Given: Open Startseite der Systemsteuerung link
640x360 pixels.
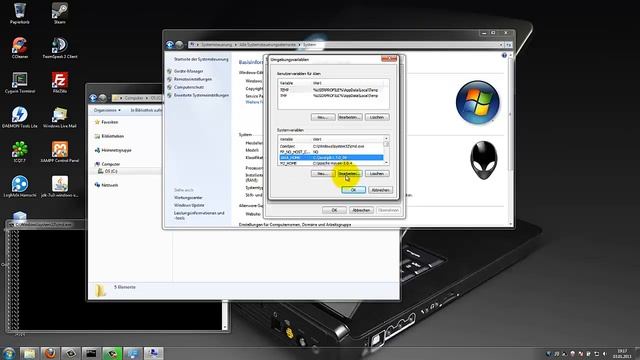Looking at the screenshot, I should click(201, 59).
